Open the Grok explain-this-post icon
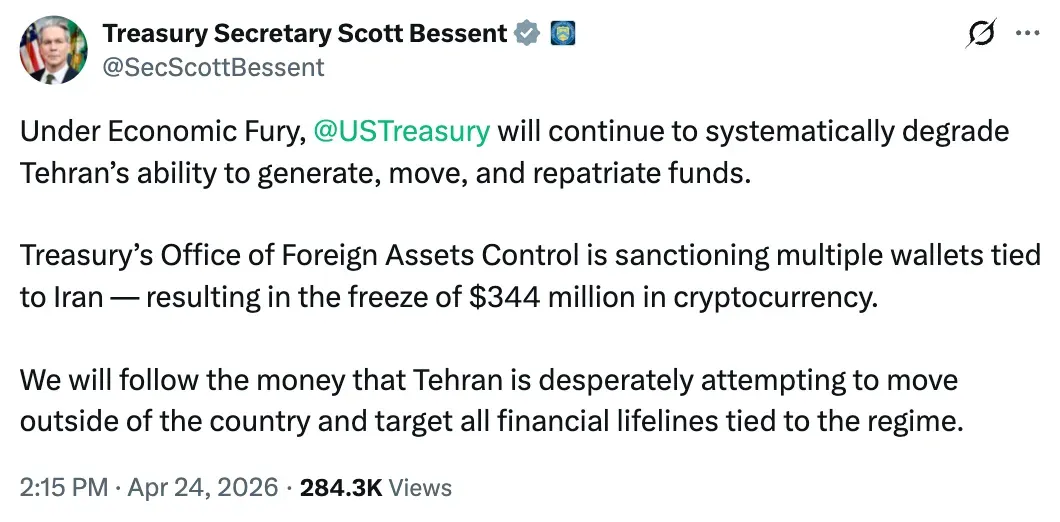1060x522 pixels. pos(980,34)
